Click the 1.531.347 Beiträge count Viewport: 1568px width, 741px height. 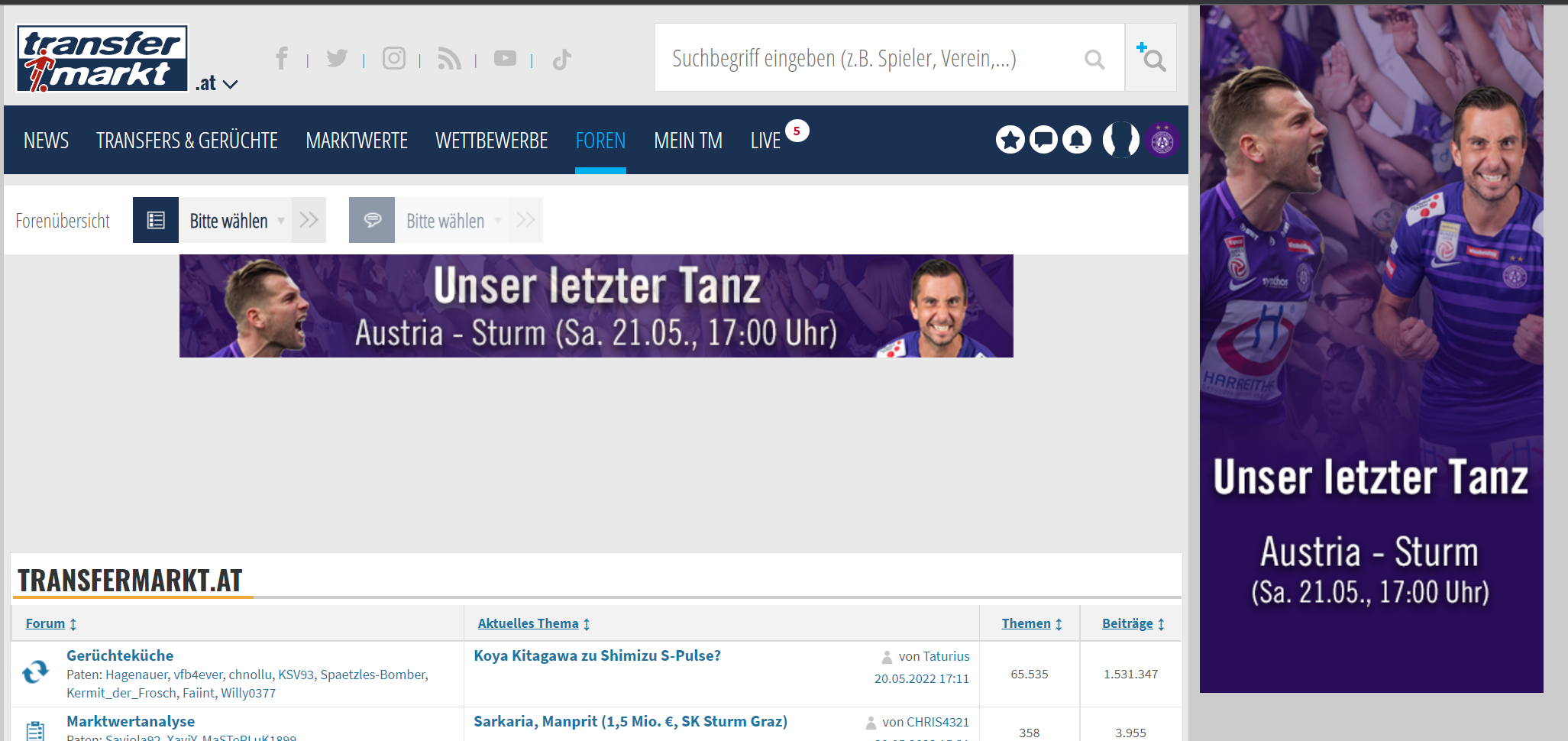click(1131, 674)
